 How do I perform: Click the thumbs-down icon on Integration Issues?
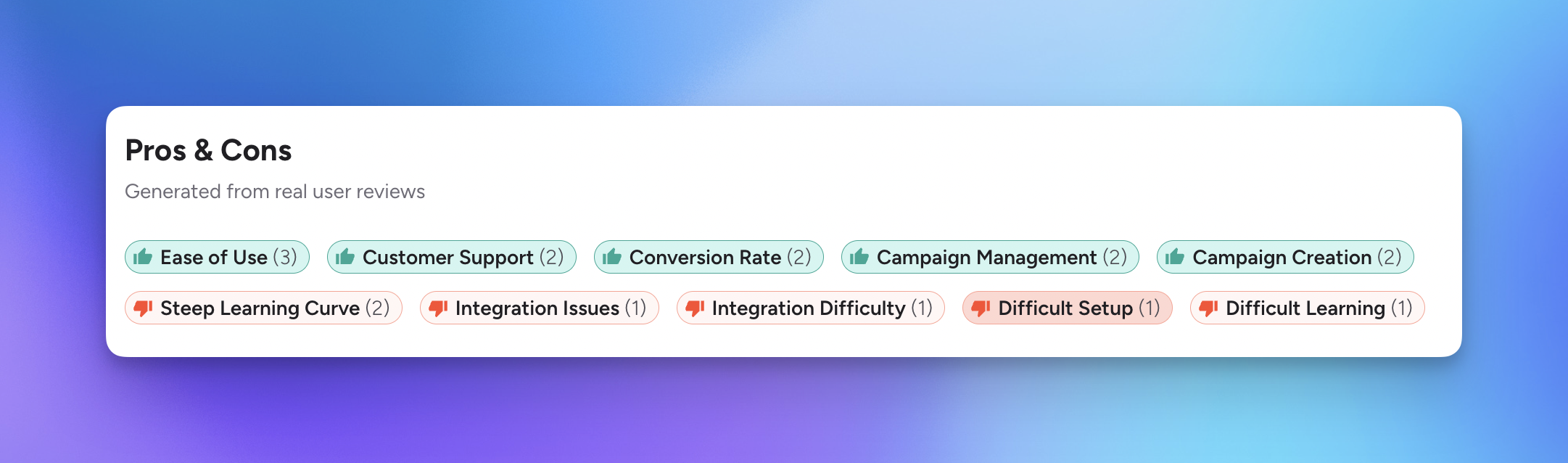coord(437,308)
